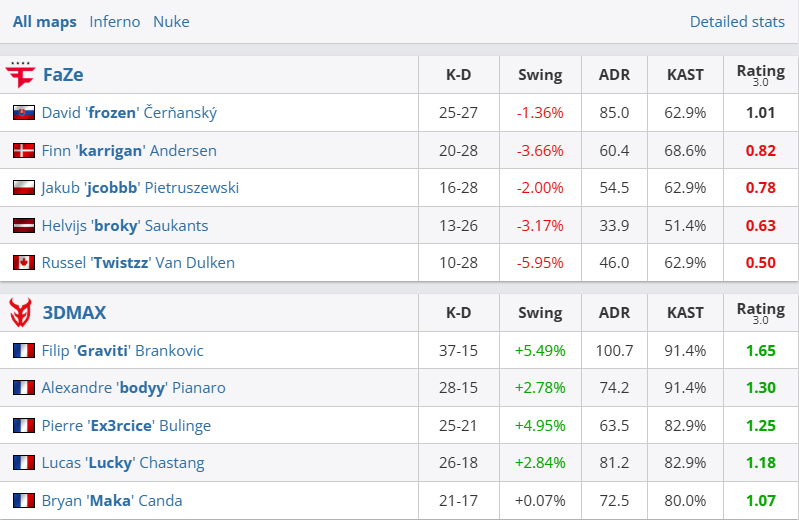Click the Canada flag beside Twistzz
Viewport: 799px width, 520px height.
click(24, 263)
